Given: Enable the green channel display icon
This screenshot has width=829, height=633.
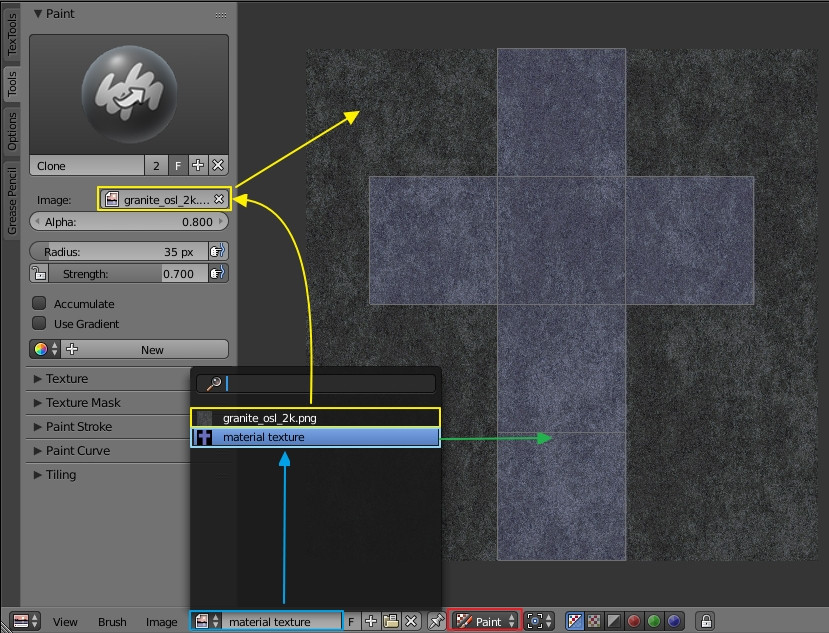Looking at the screenshot, I should (x=653, y=619).
